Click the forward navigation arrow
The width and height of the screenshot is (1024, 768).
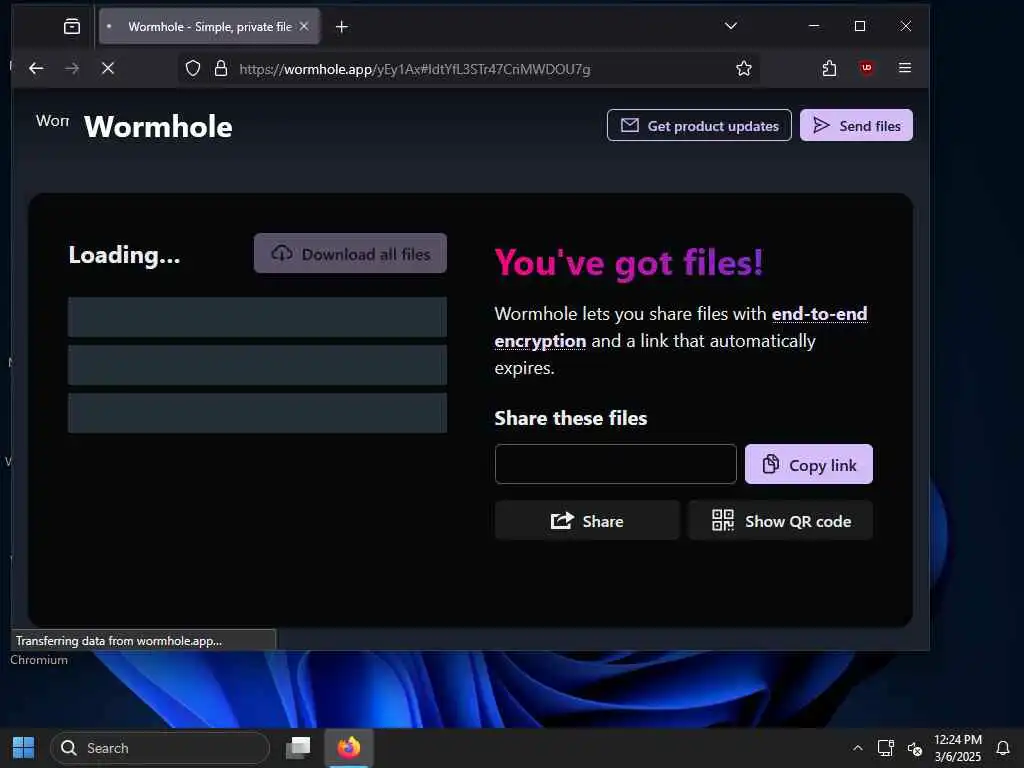72,68
